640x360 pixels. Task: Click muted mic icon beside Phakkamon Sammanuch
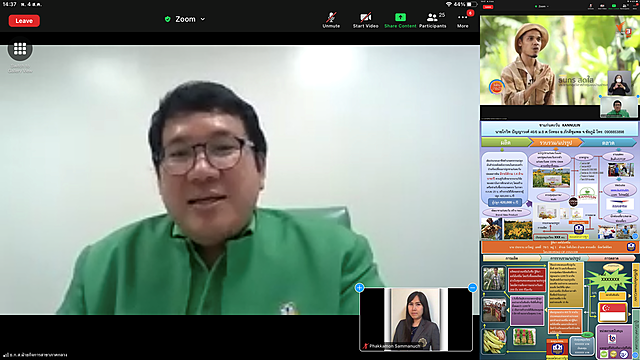tap(365, 346)
